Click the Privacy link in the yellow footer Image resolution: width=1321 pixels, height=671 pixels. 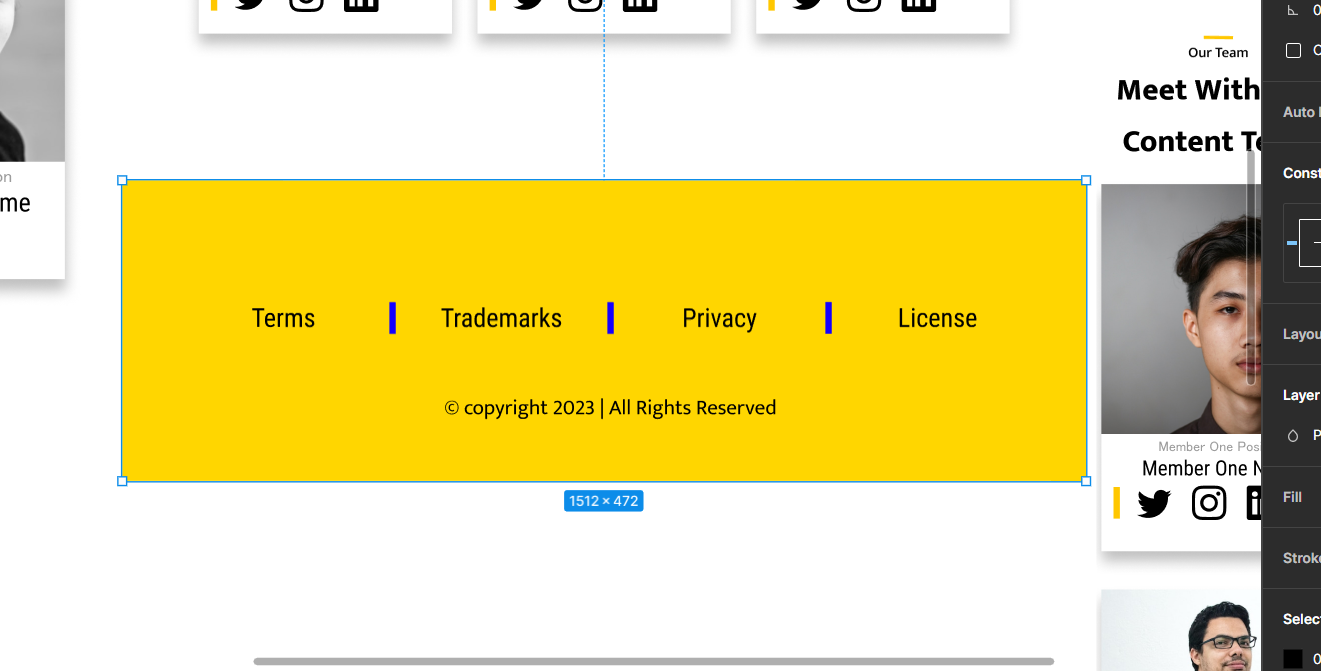[x=719, y=318]
